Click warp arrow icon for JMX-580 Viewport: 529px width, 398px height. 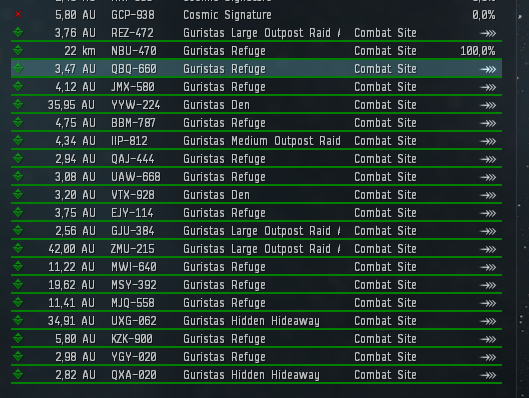click(488, 87)
